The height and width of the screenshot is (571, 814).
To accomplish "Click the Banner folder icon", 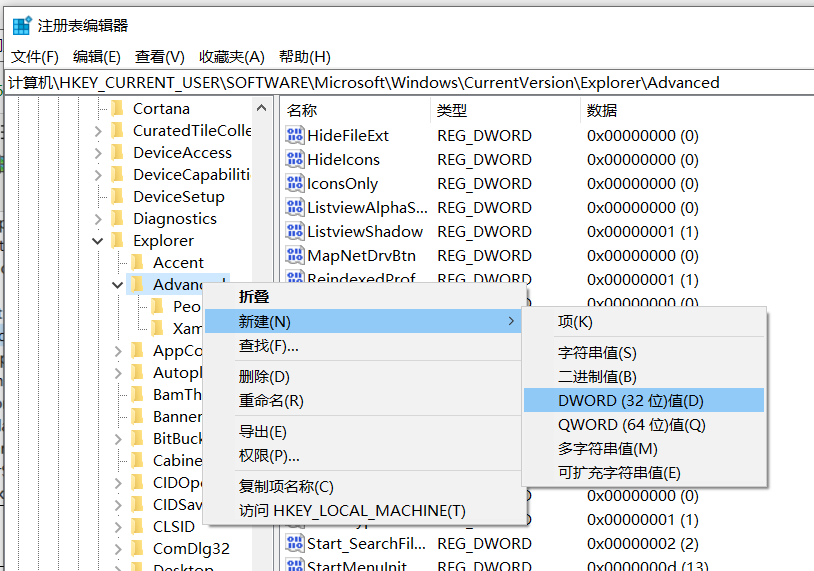I will pos(138,416).
